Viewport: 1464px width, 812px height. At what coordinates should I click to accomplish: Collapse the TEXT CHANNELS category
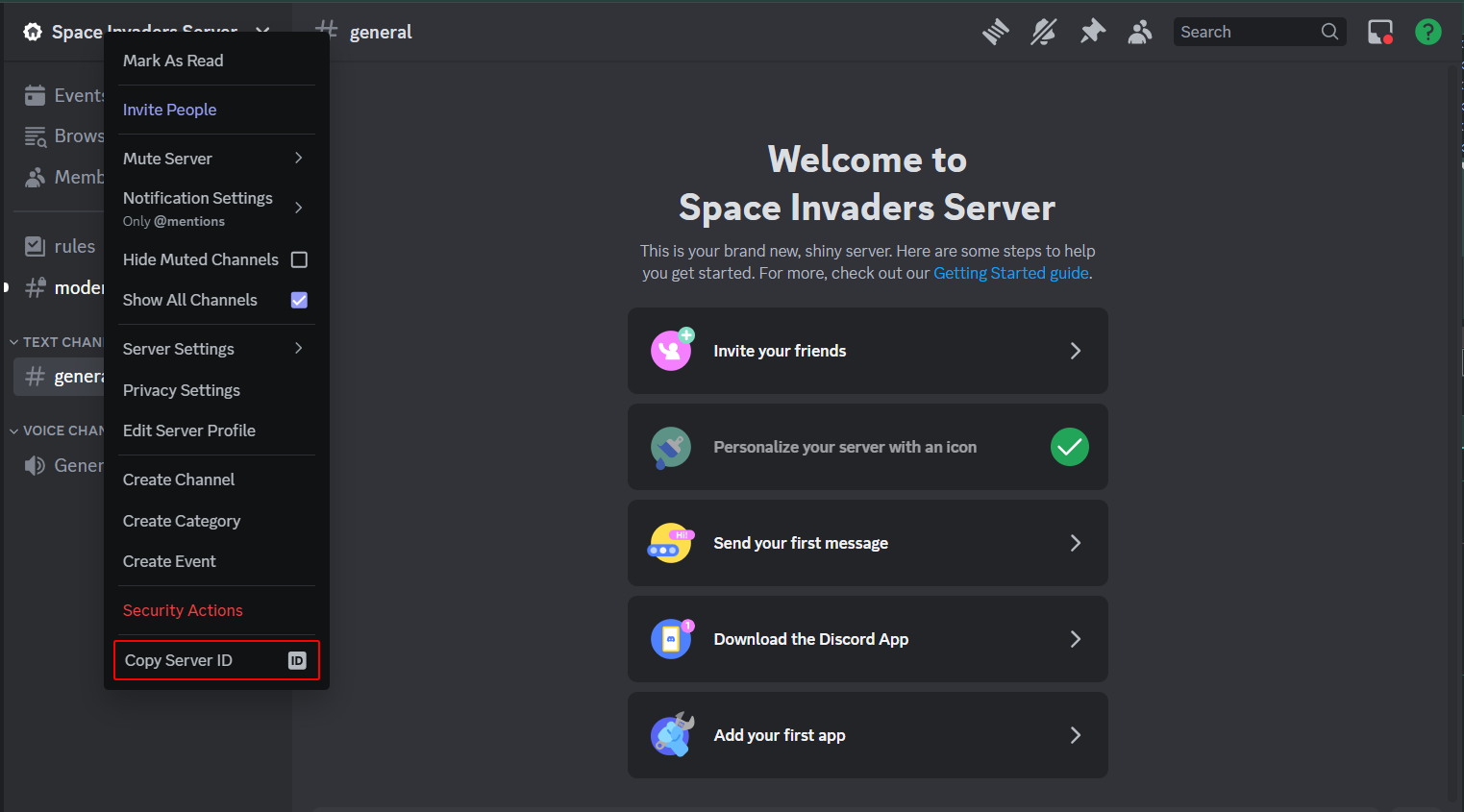click(57, 342)
